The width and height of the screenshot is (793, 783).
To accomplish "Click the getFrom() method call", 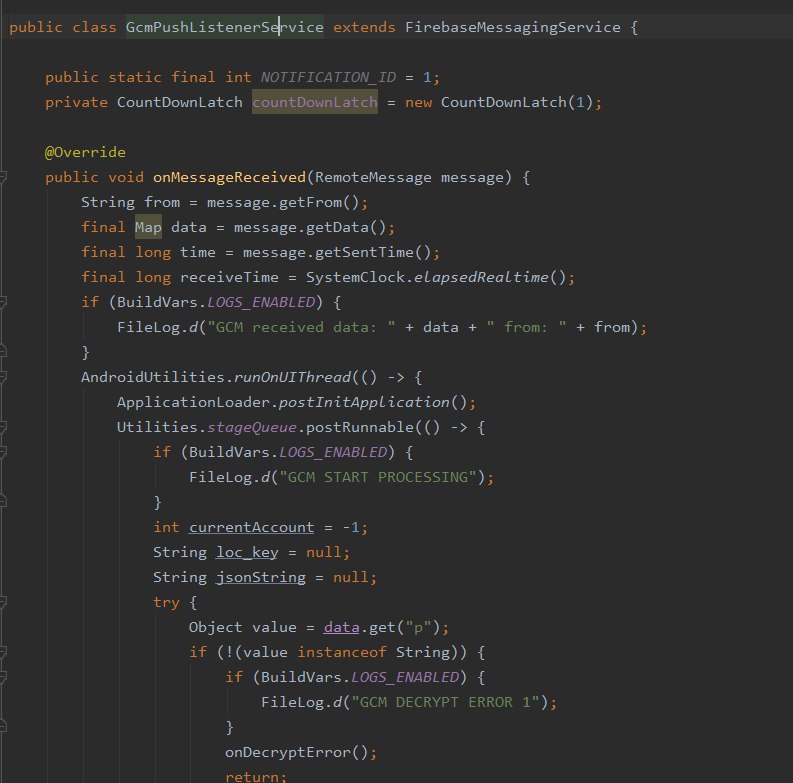I will pyautogui.click(x=319, y=202).
